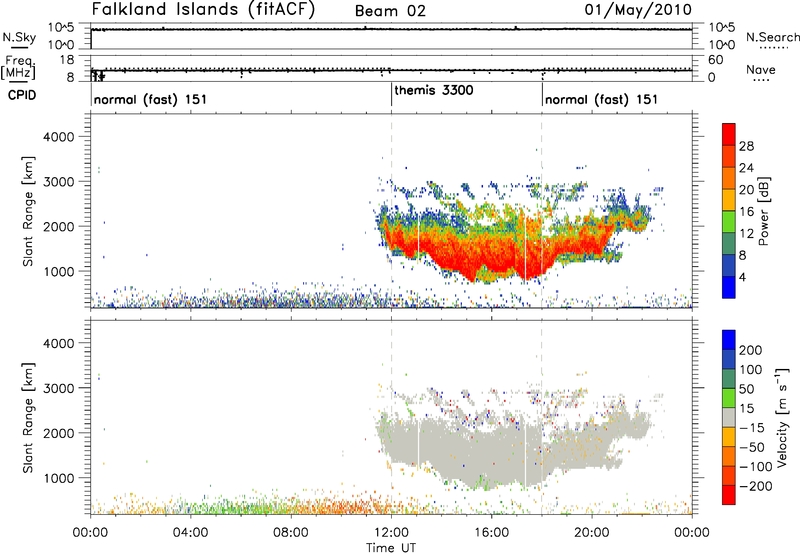
Task: Click the 'Nave' legend label
Action: 760,69
